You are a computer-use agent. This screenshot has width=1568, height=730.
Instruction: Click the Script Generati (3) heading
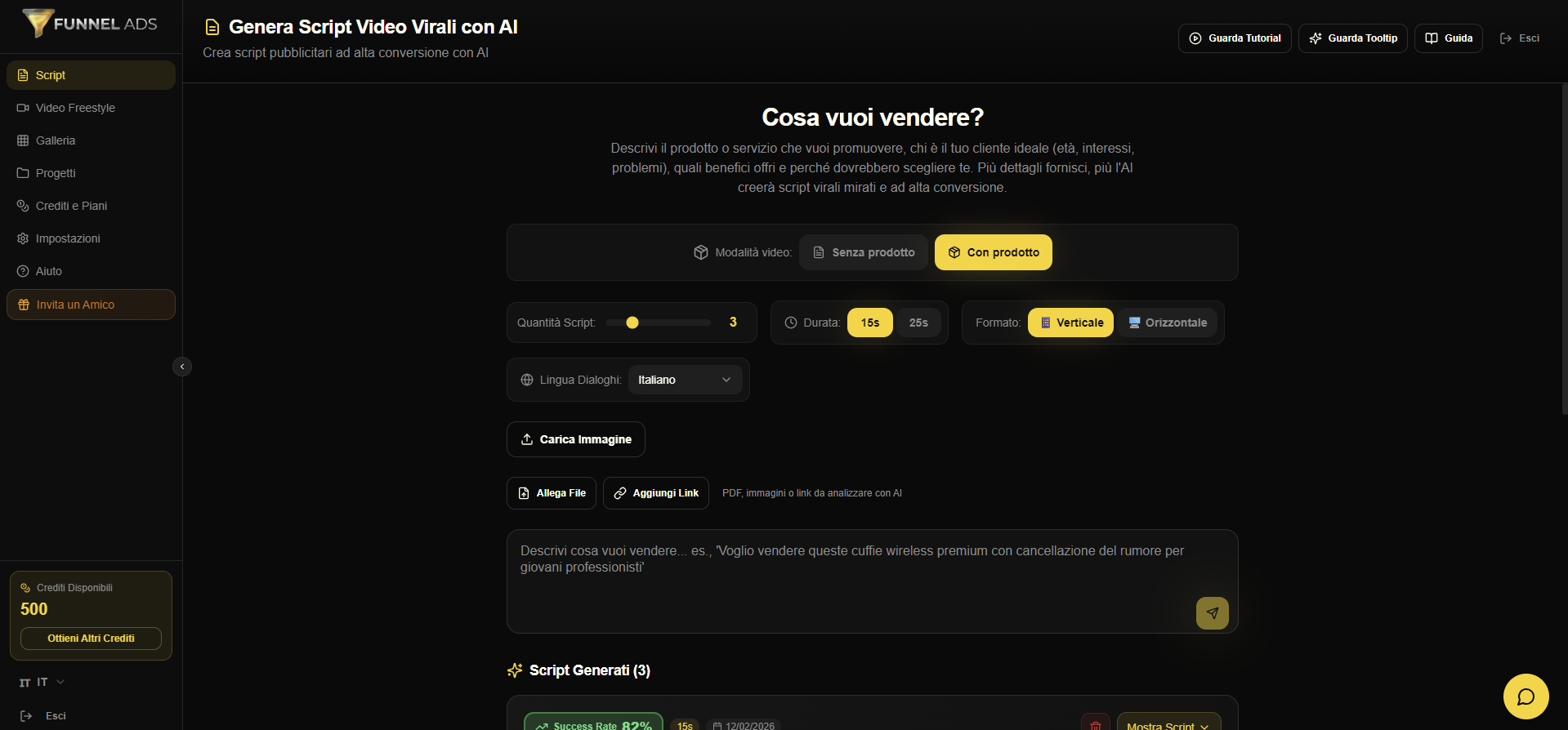click(590, 670)
